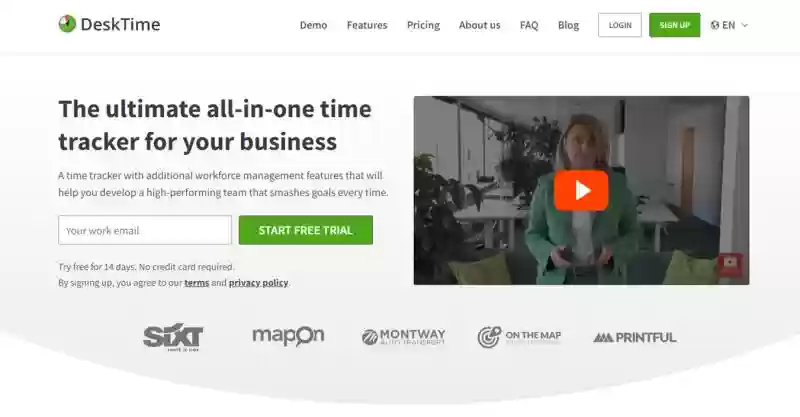Click the Printful logo
The height and width of the screenshot is (417, 800).
[635, 337]
